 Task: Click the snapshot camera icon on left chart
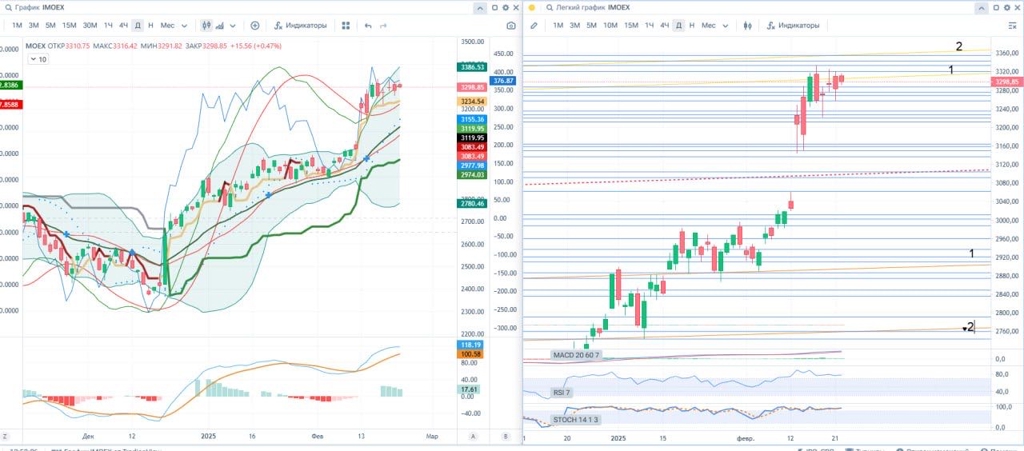pyautogui.click(x=511, y=25)
